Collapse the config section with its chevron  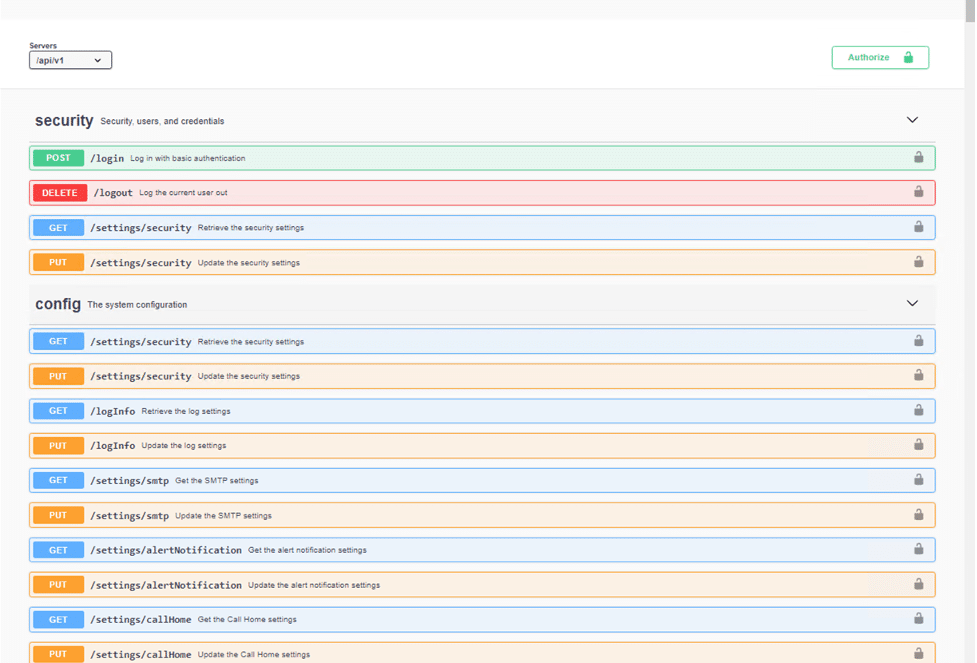912,303
